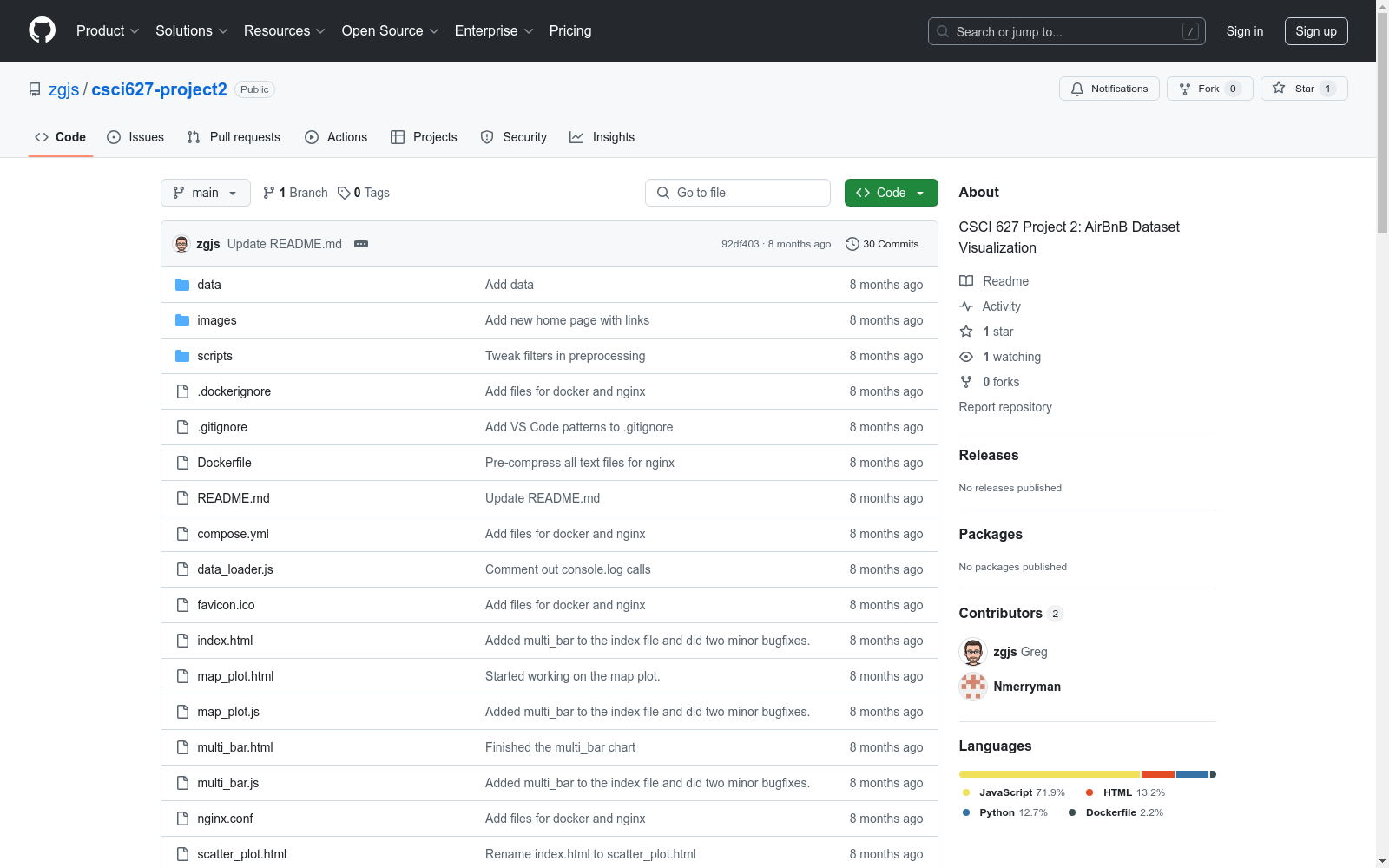1389x868 pixels.
Task: Click the zgjs avatar in commit header
Action: [x=181, y=244]
